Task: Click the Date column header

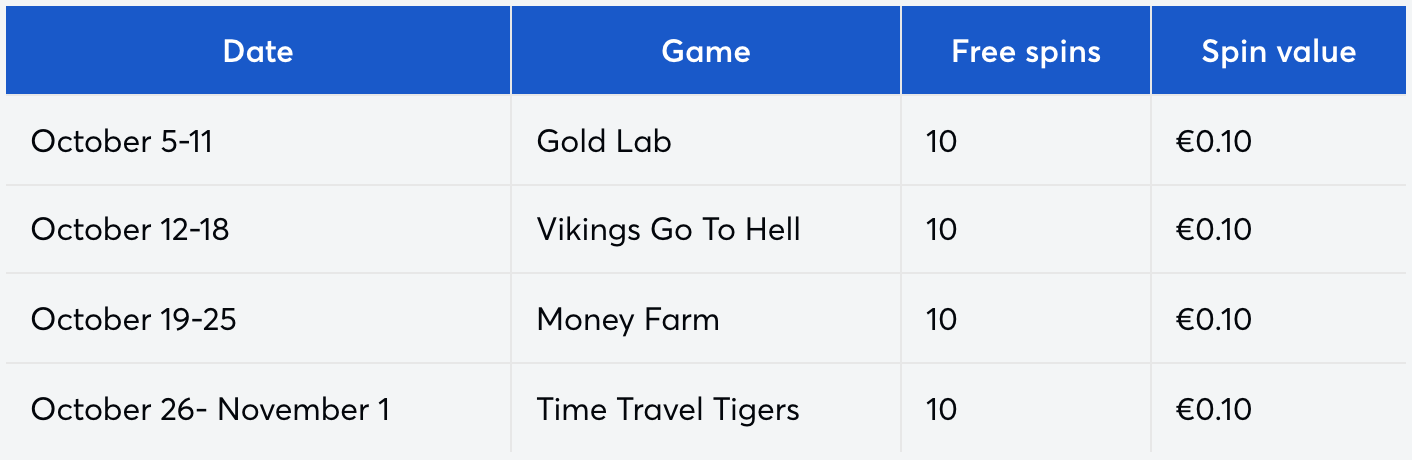Action: [x=258, y=52]
